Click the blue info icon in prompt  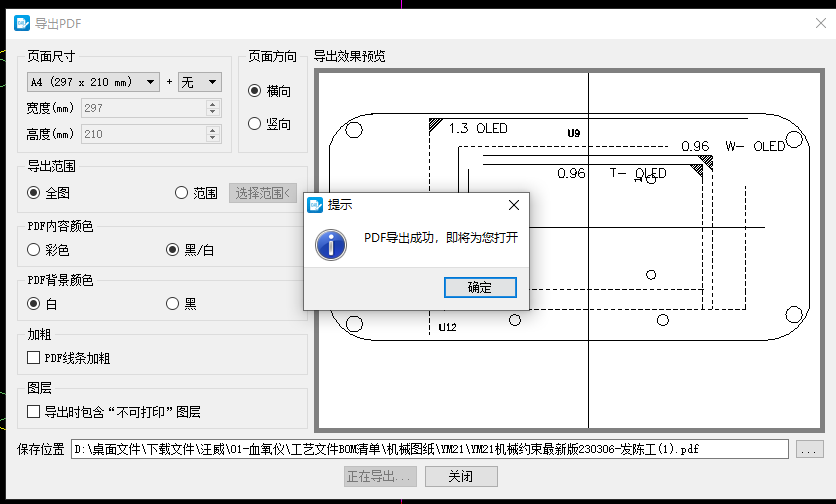[x=331, y=245]
